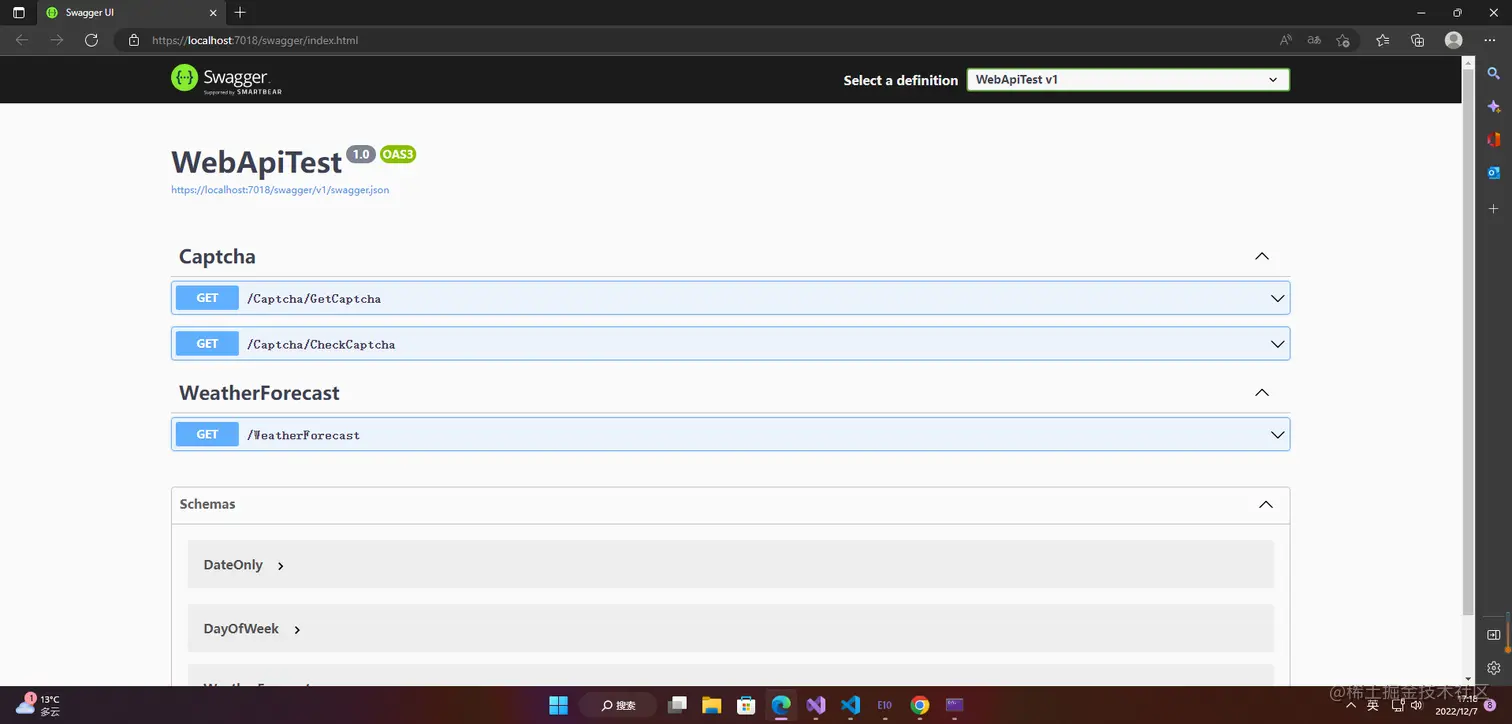Image resolution: width=1512 pixels, height=724 pixels.
Task: Open the browser profile avatar
Action: pos(1454,40)
